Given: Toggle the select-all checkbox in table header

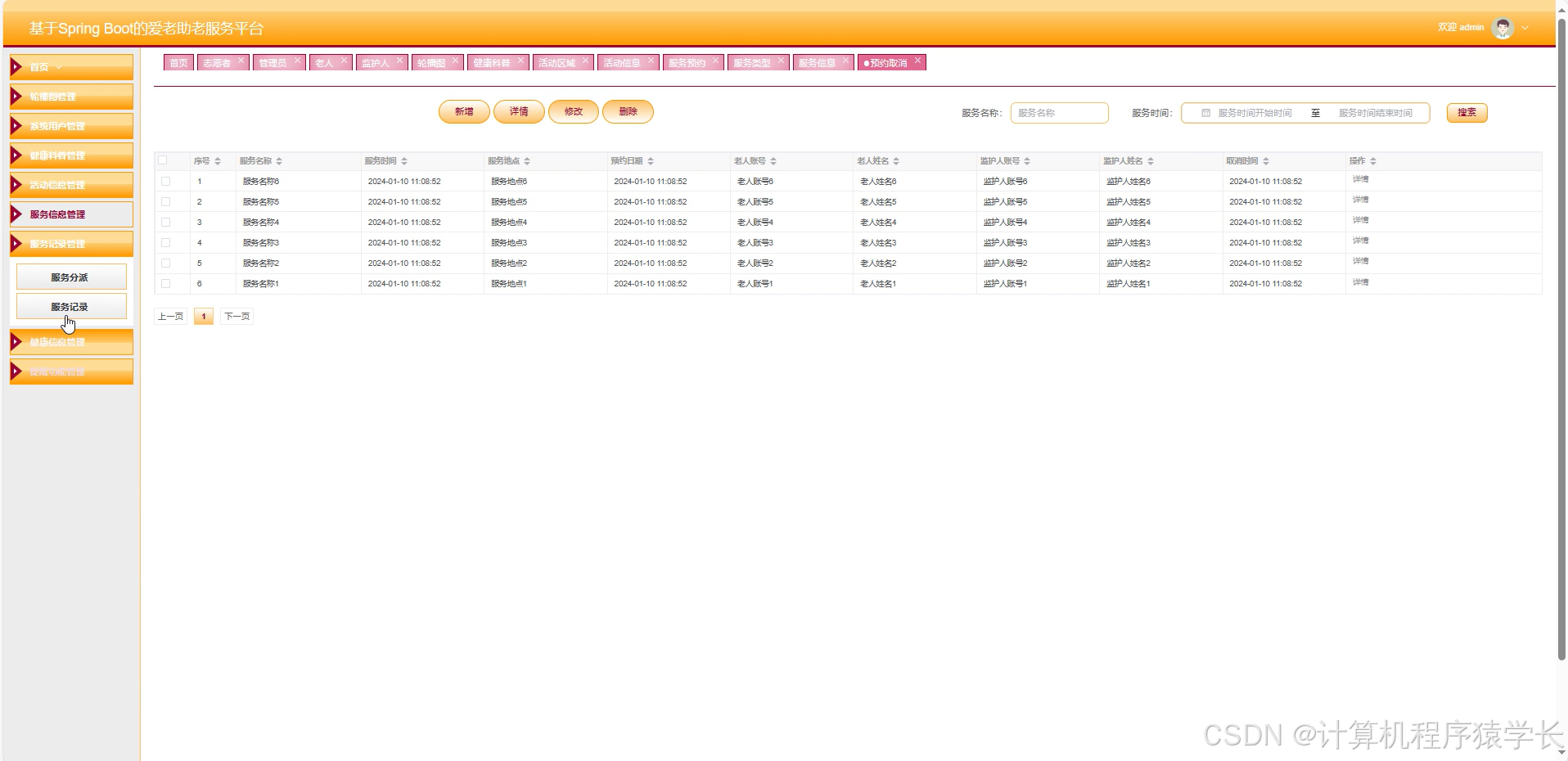Looking at the screenshot, I should tap(163, 160).
